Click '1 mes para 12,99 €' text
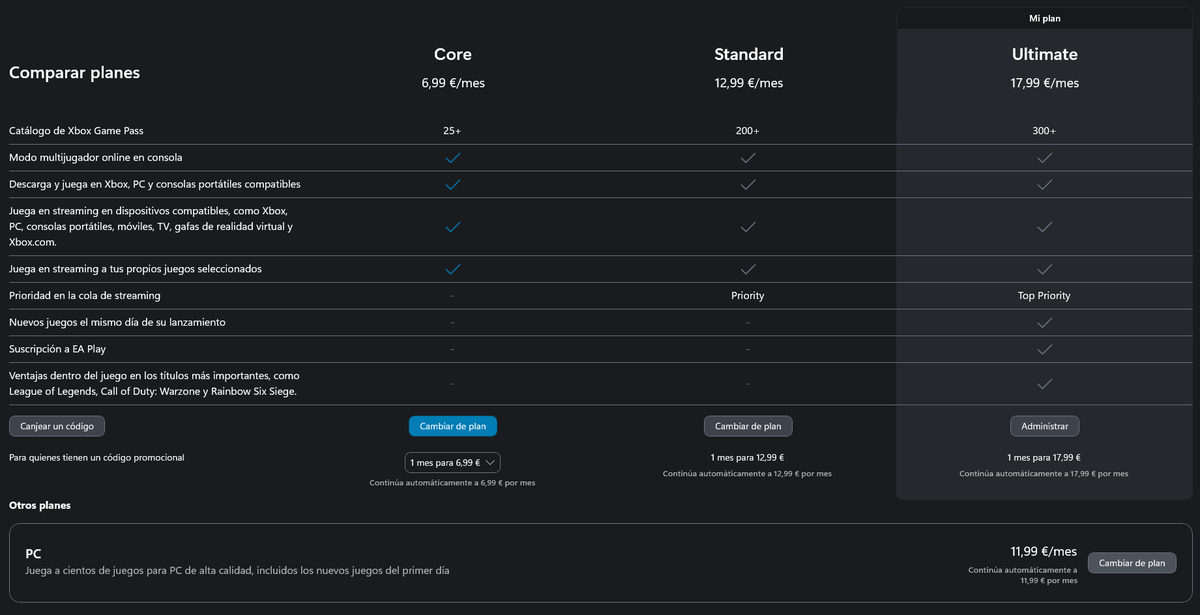 [x=748, y=457]
